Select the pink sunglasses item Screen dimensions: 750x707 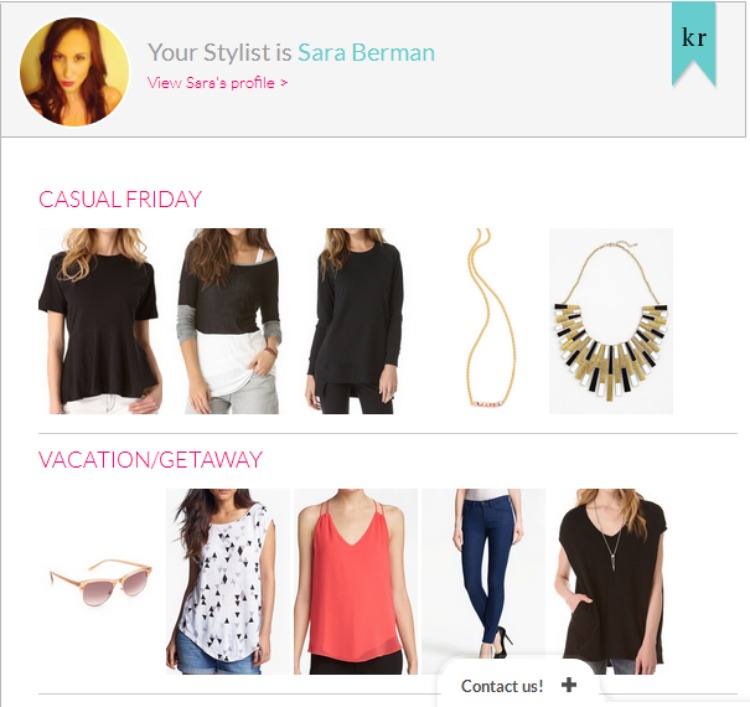coord(100,582)
